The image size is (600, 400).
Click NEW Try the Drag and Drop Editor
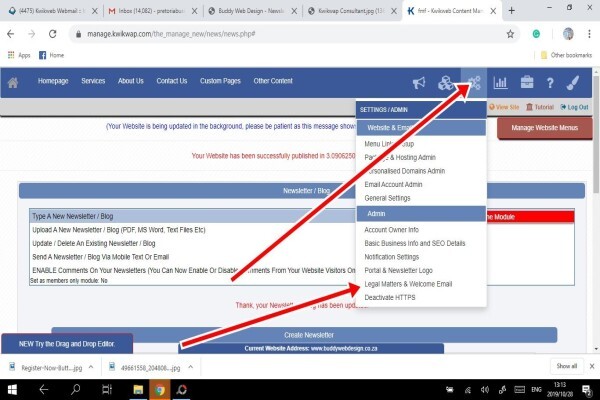[67, 344]
